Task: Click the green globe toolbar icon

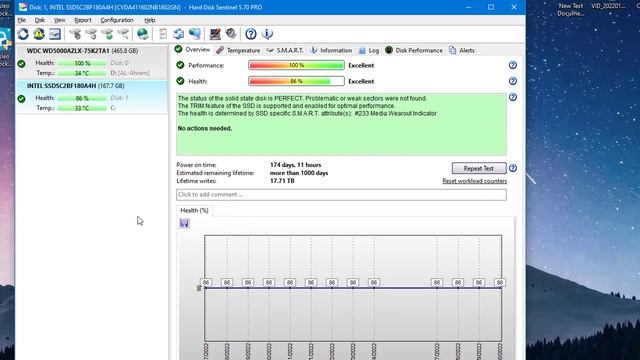Action: 143,34
